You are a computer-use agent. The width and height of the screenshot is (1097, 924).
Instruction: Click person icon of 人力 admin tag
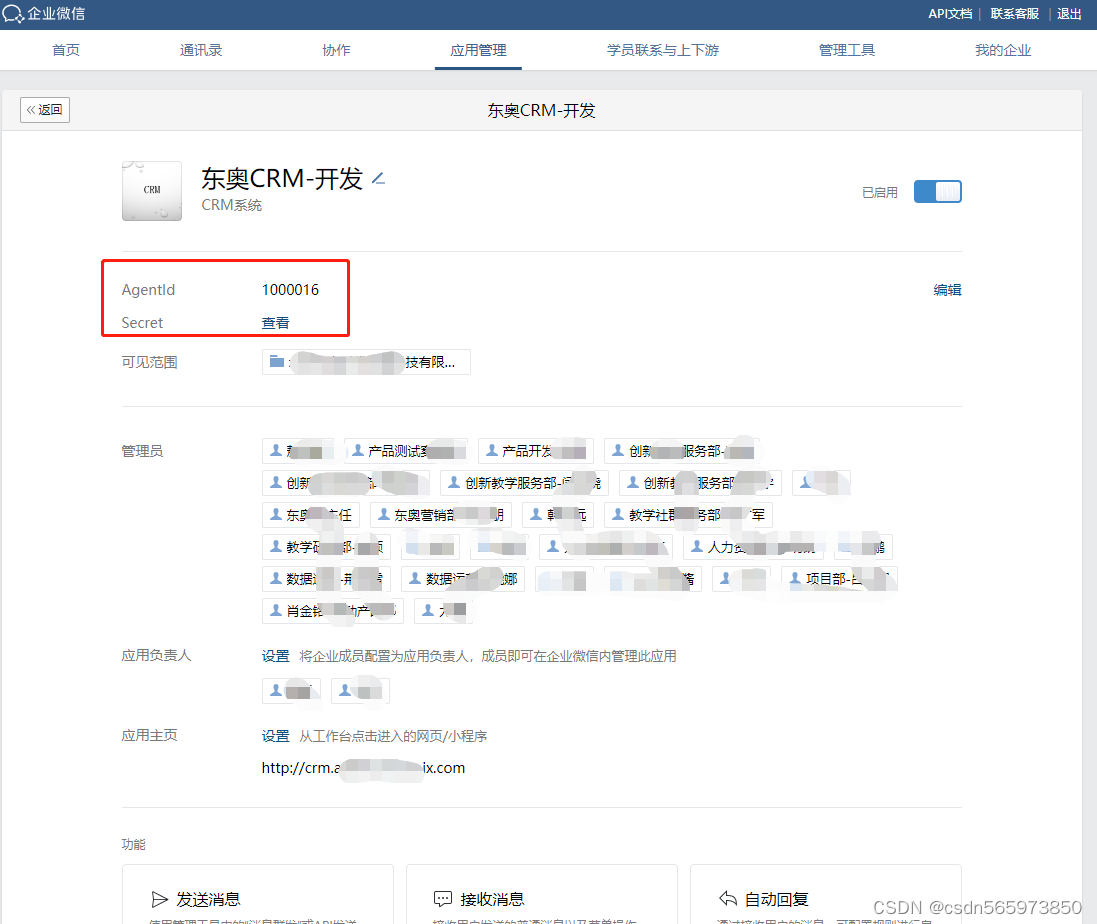(697, 546)
